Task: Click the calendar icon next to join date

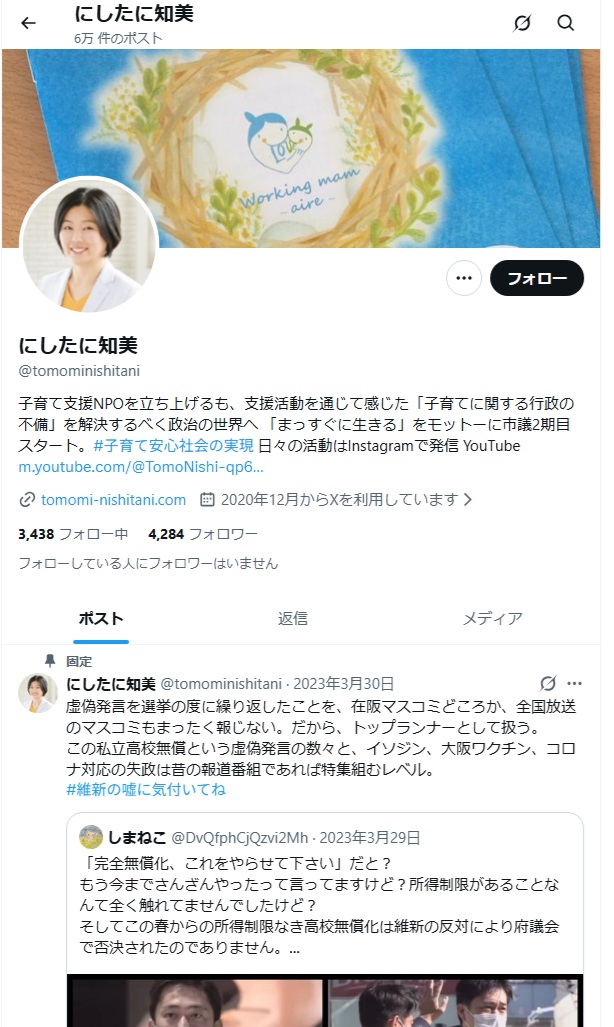Action: coord(206,500)
